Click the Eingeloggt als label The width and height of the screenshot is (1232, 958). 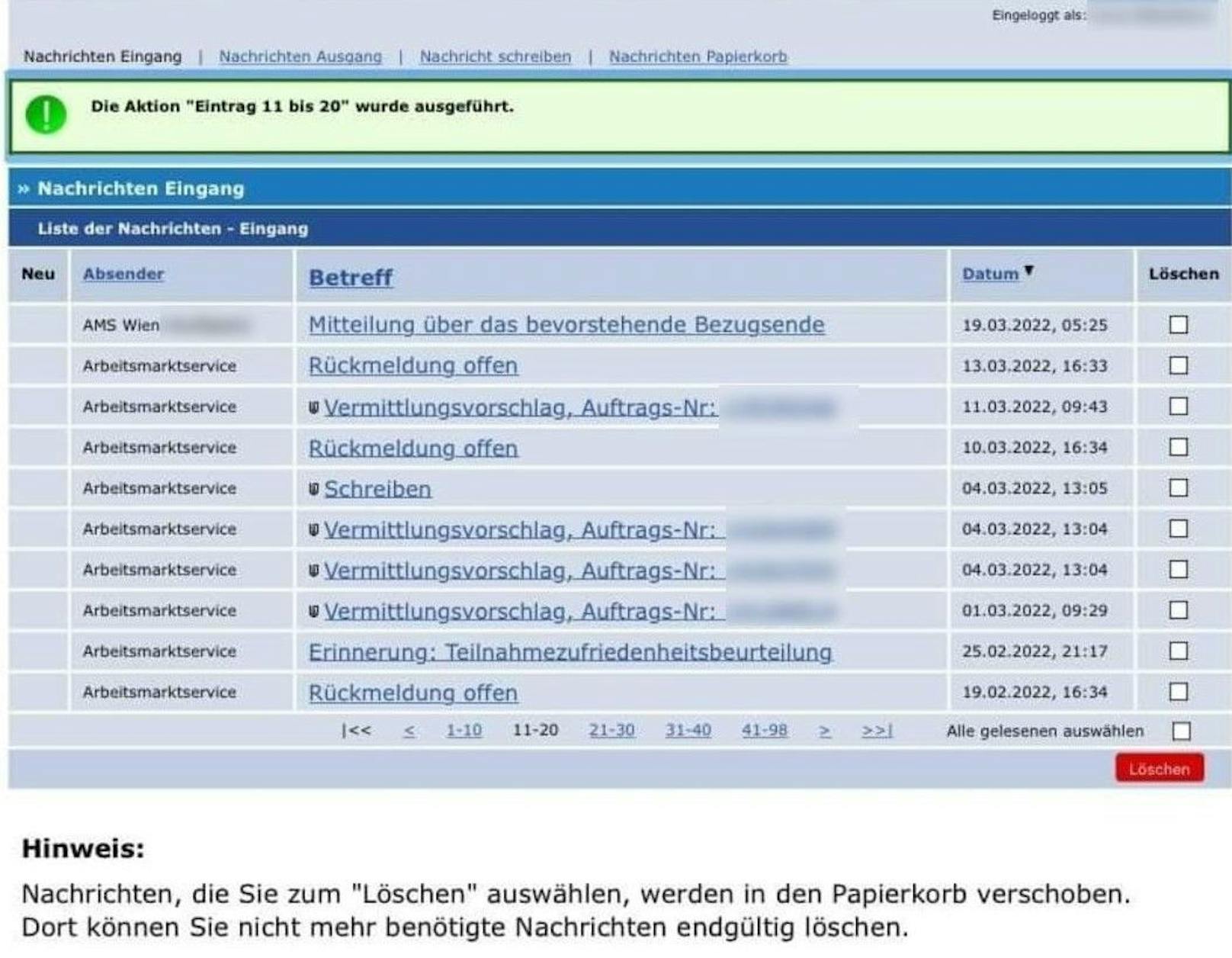click(1038, 15)
